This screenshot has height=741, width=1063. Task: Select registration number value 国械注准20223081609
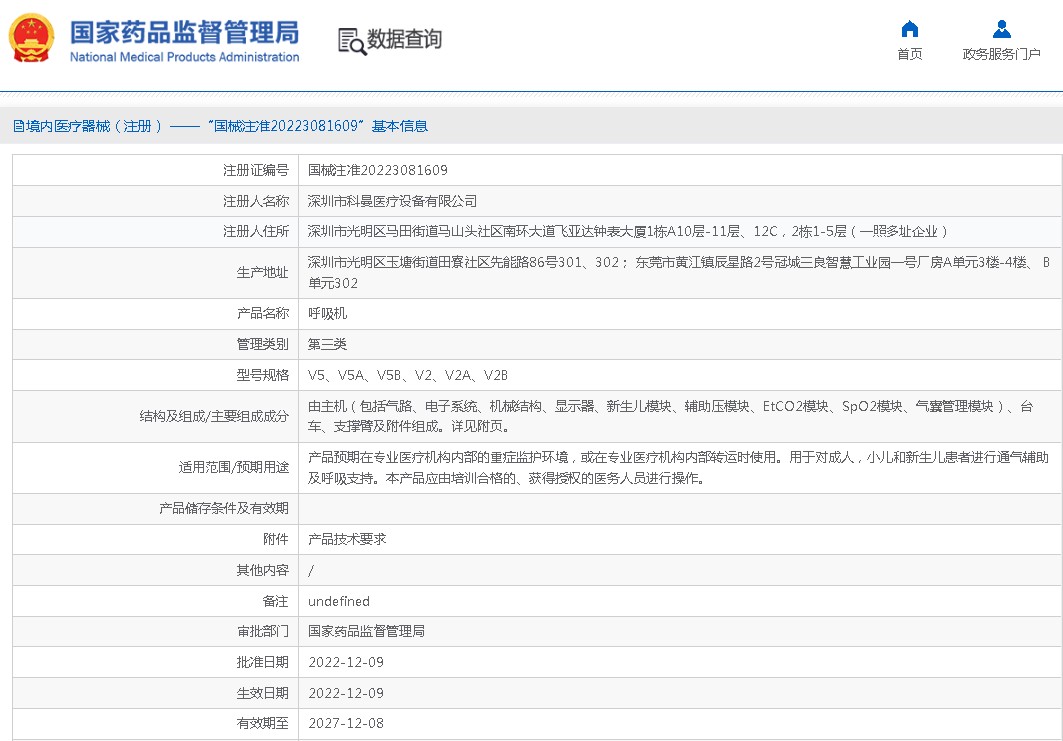[x=378, y=170]
